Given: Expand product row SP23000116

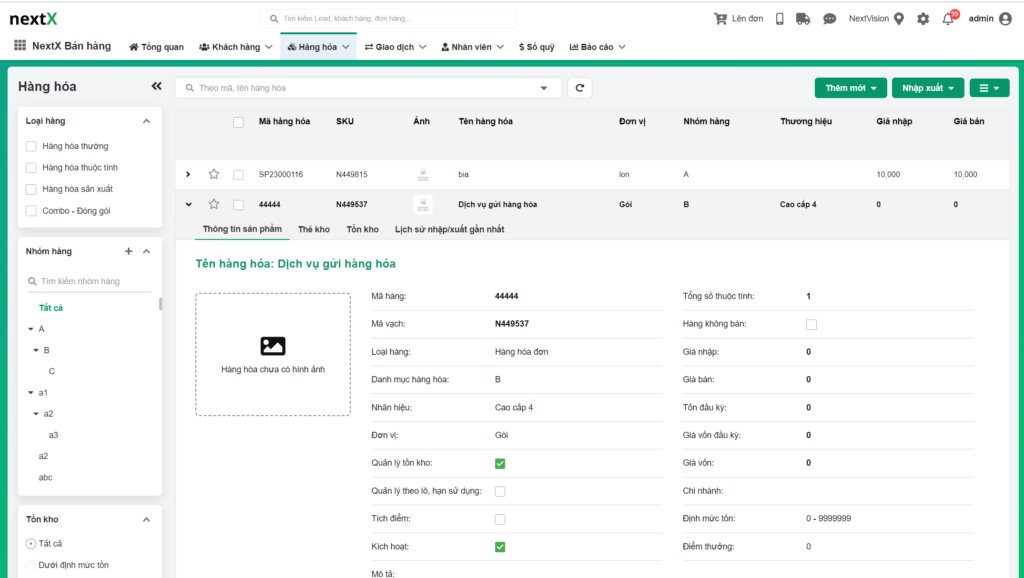Looking at the screenshot, I should (188, 174).
